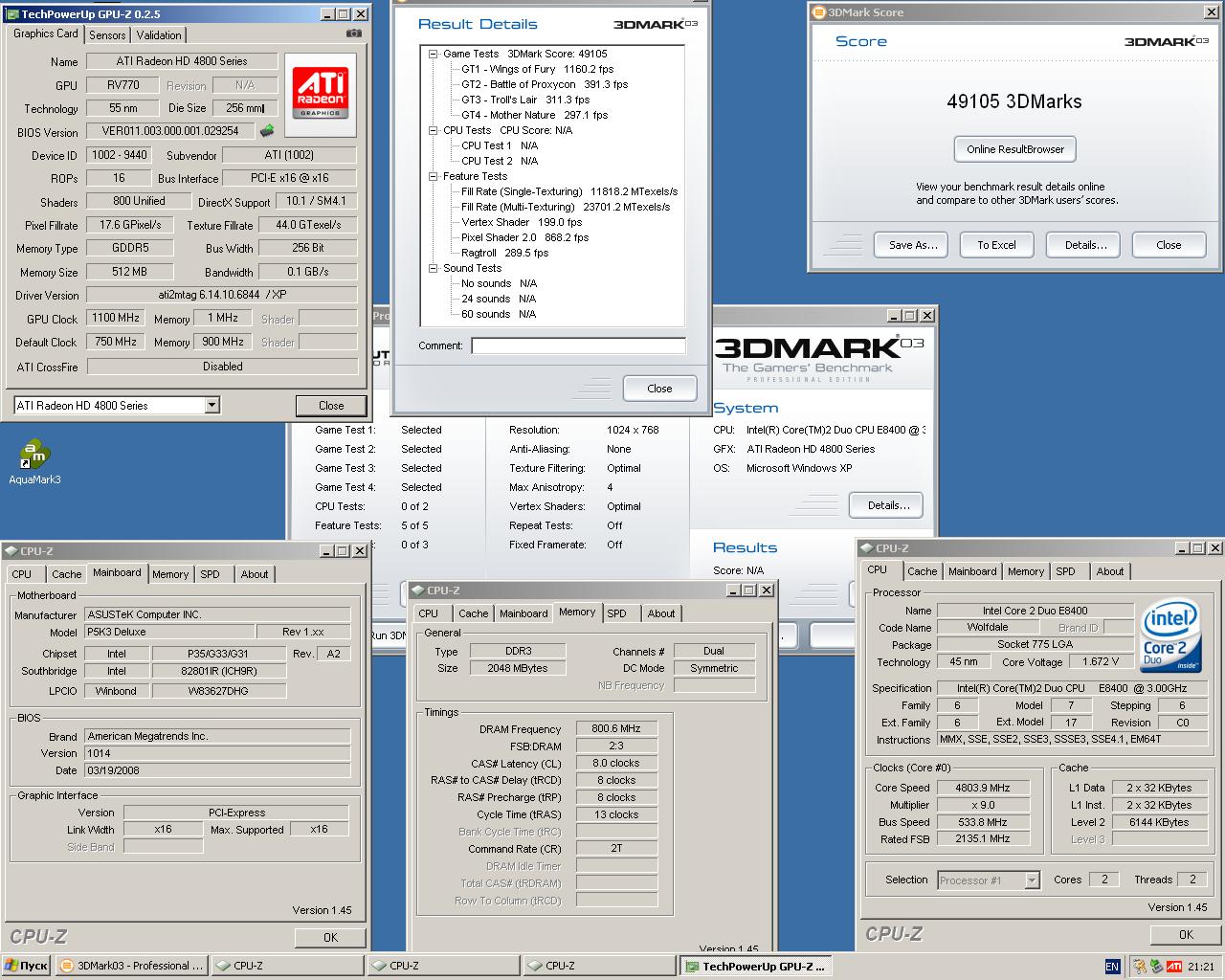Click the 49105 3DMarks score text

pos(1013,101)
